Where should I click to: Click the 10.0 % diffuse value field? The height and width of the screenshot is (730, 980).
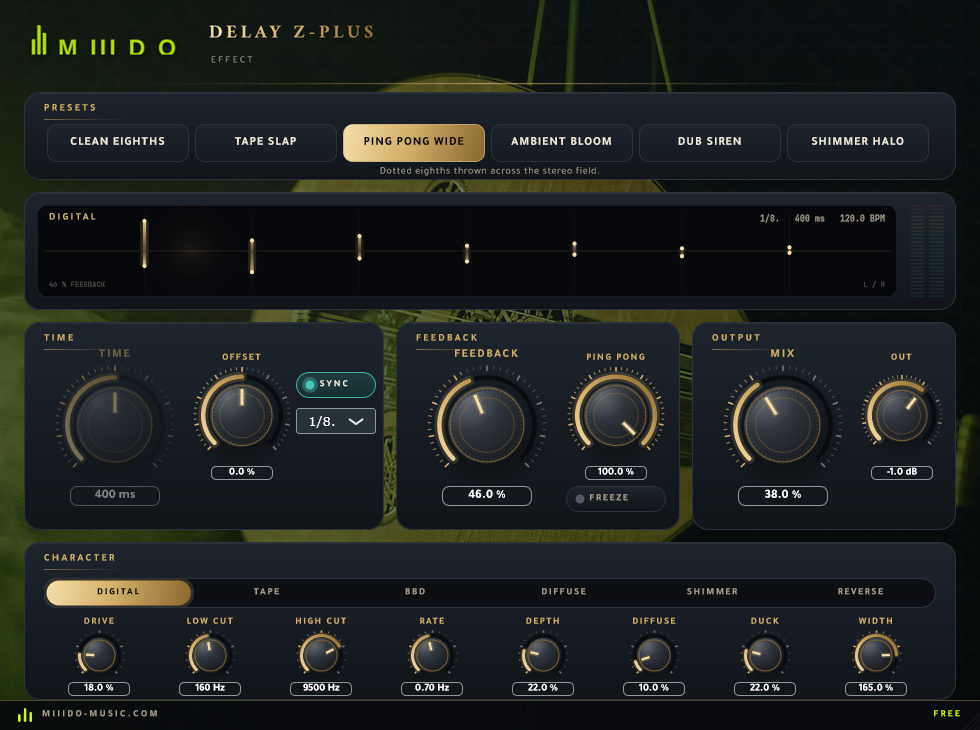654,688
